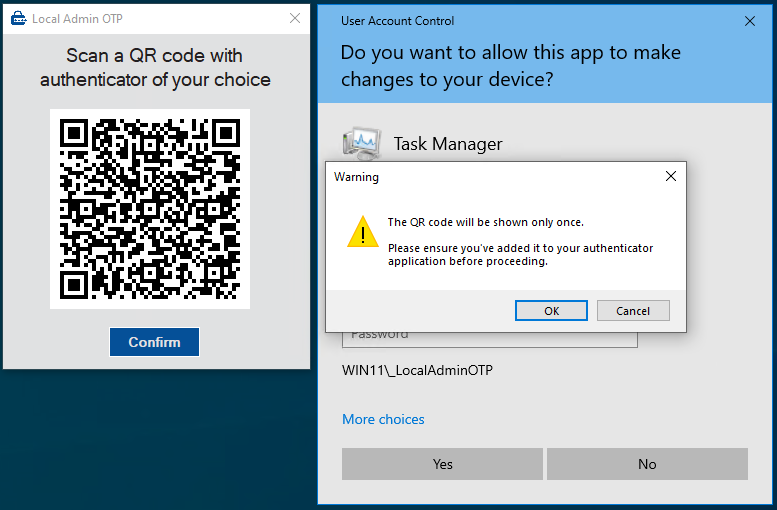This screenshot has height=510, width=777.
Task: Click OK in the Warning dialog
Action: [551, 311]
